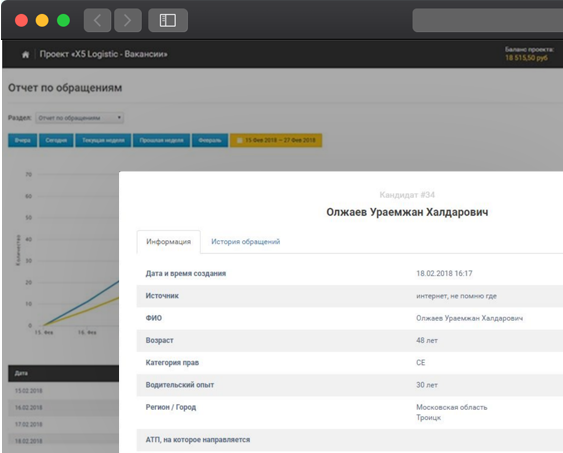Click the home icon in the header
The width and height of the screenshot is (563, 453).
(25, 55)
